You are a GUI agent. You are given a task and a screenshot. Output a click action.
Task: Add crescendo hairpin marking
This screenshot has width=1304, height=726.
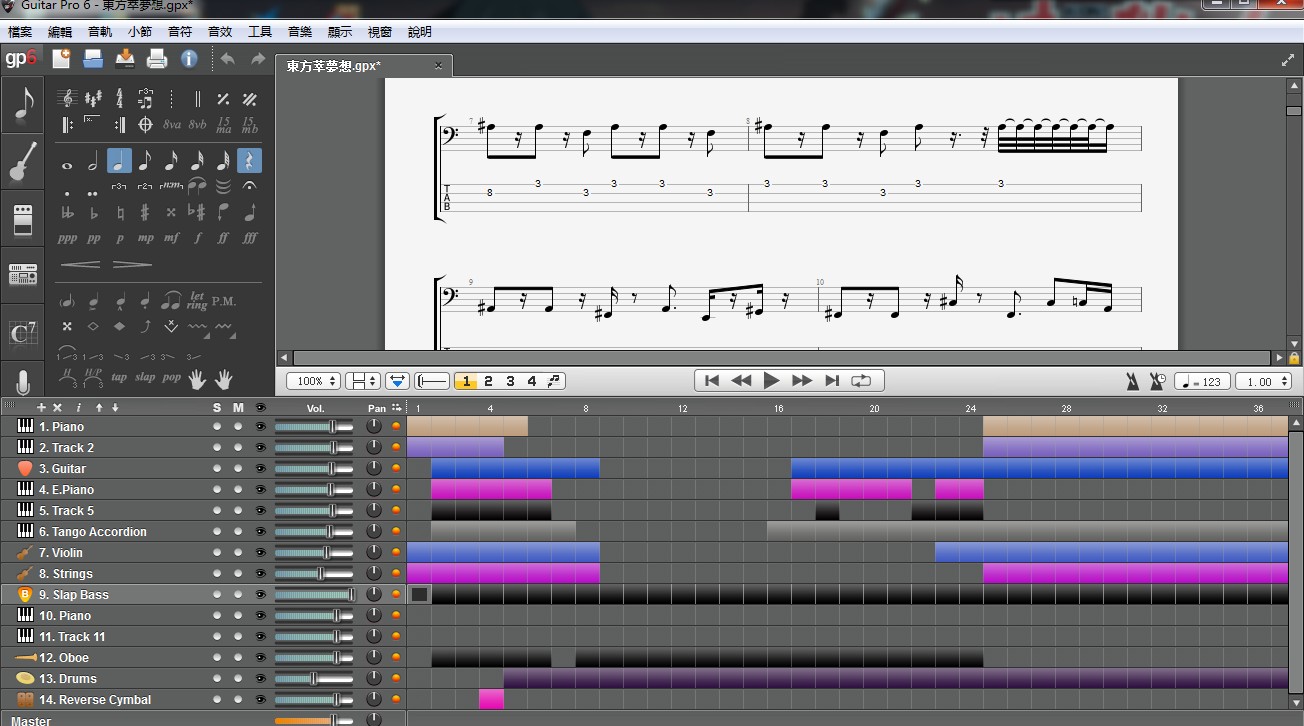pyautogui.click(x=80, y=264)
